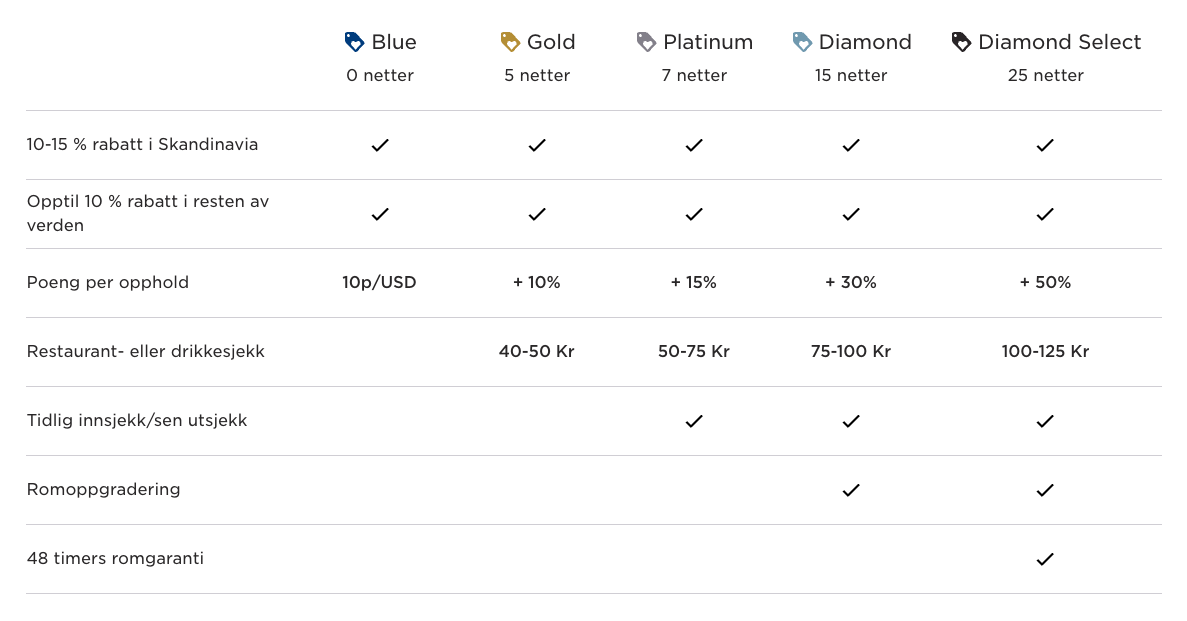Click the 25 netter requirement text

click(1045, 75)
